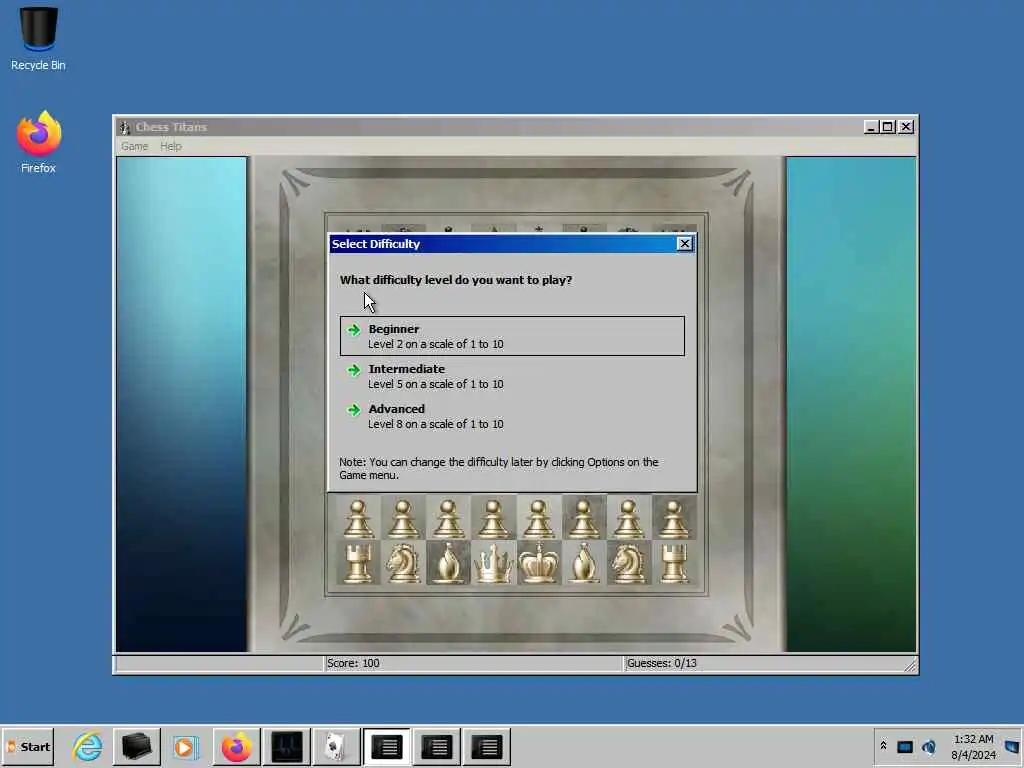Open Windows Media Player from taskbar
1024x768 pixels.
186,746
